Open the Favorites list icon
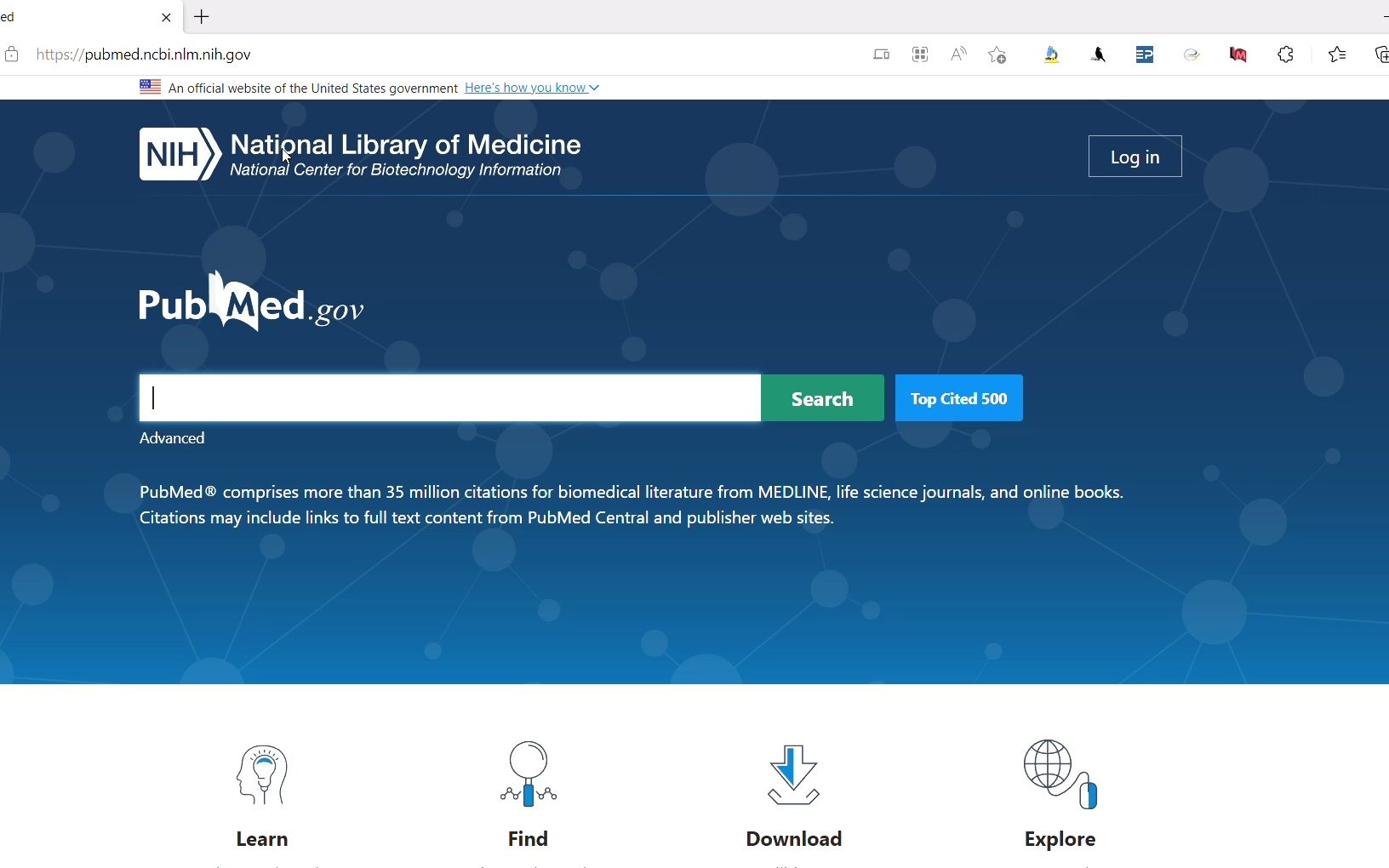This screenshot has width=1389, height=868. tap(1337, 54)
